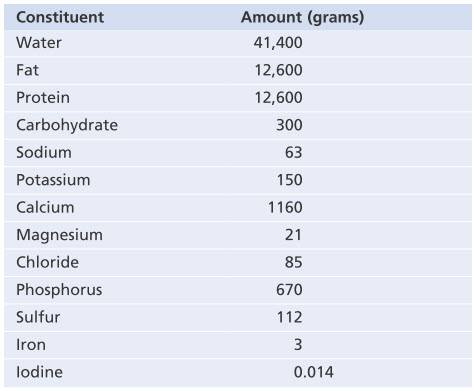Select the Water row label
This screenshot has width=474, height=391.
point(39,43)
